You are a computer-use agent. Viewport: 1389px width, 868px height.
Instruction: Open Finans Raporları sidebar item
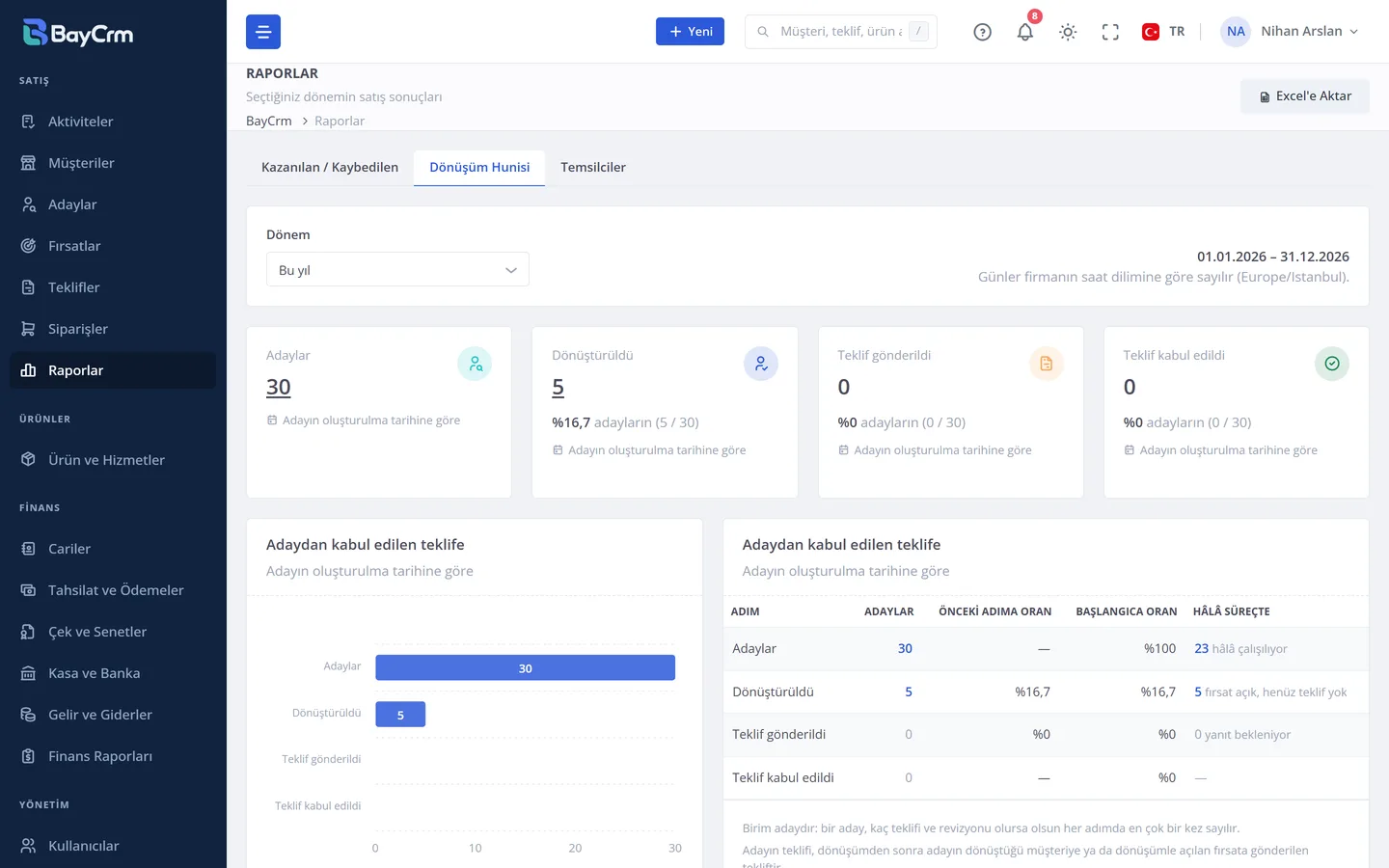tap(113, 756)
